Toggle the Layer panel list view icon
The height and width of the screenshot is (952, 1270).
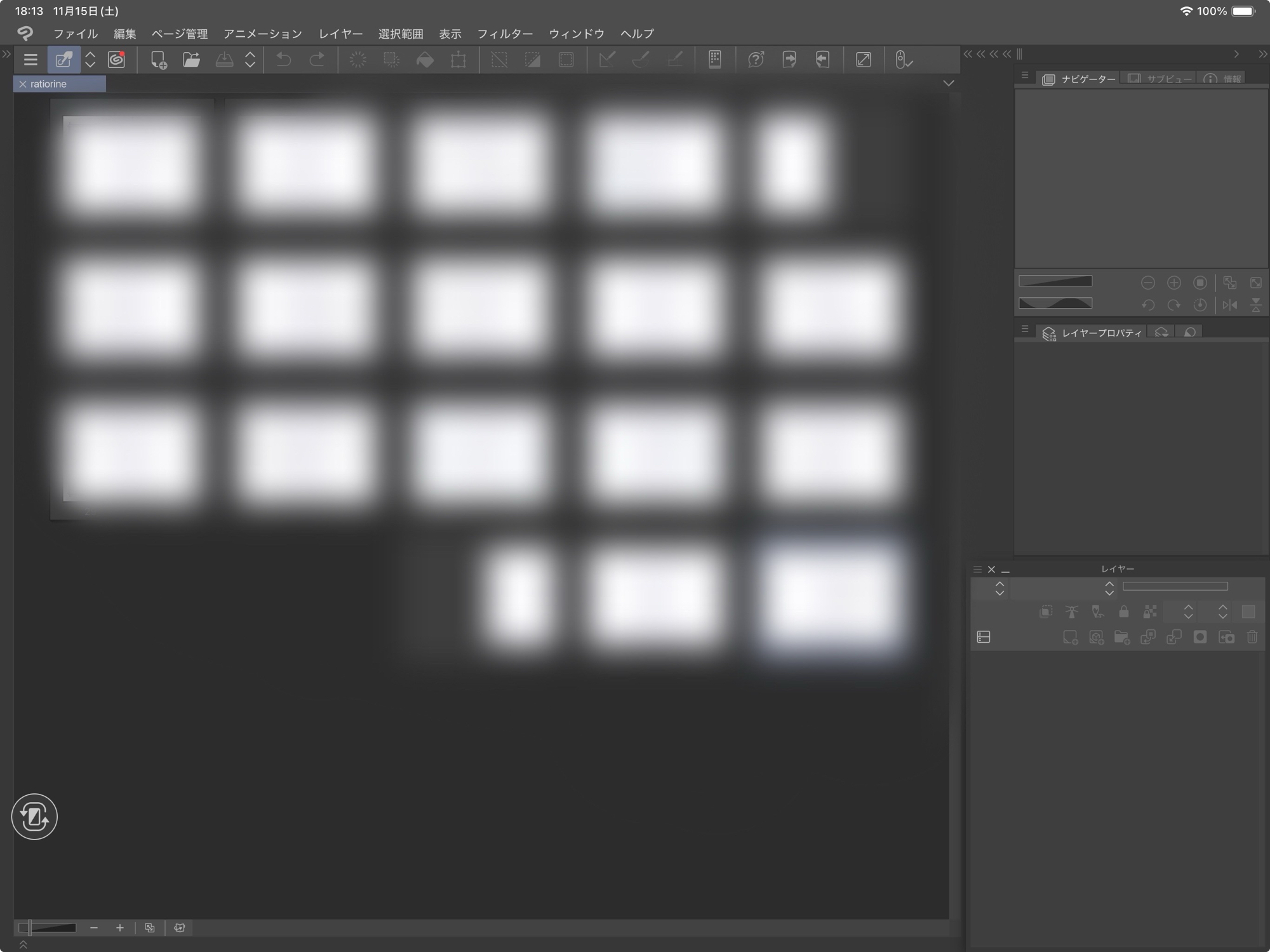point(984,637)
